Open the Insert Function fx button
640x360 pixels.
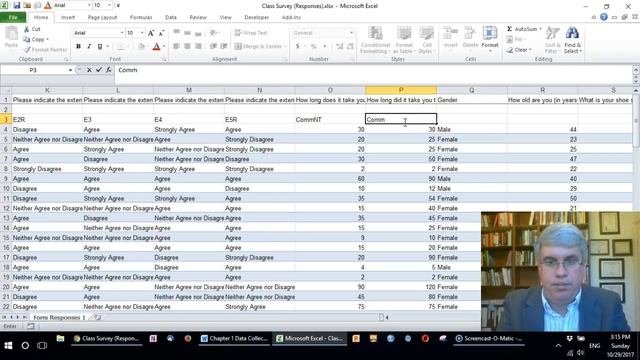[x=109, y=70]
